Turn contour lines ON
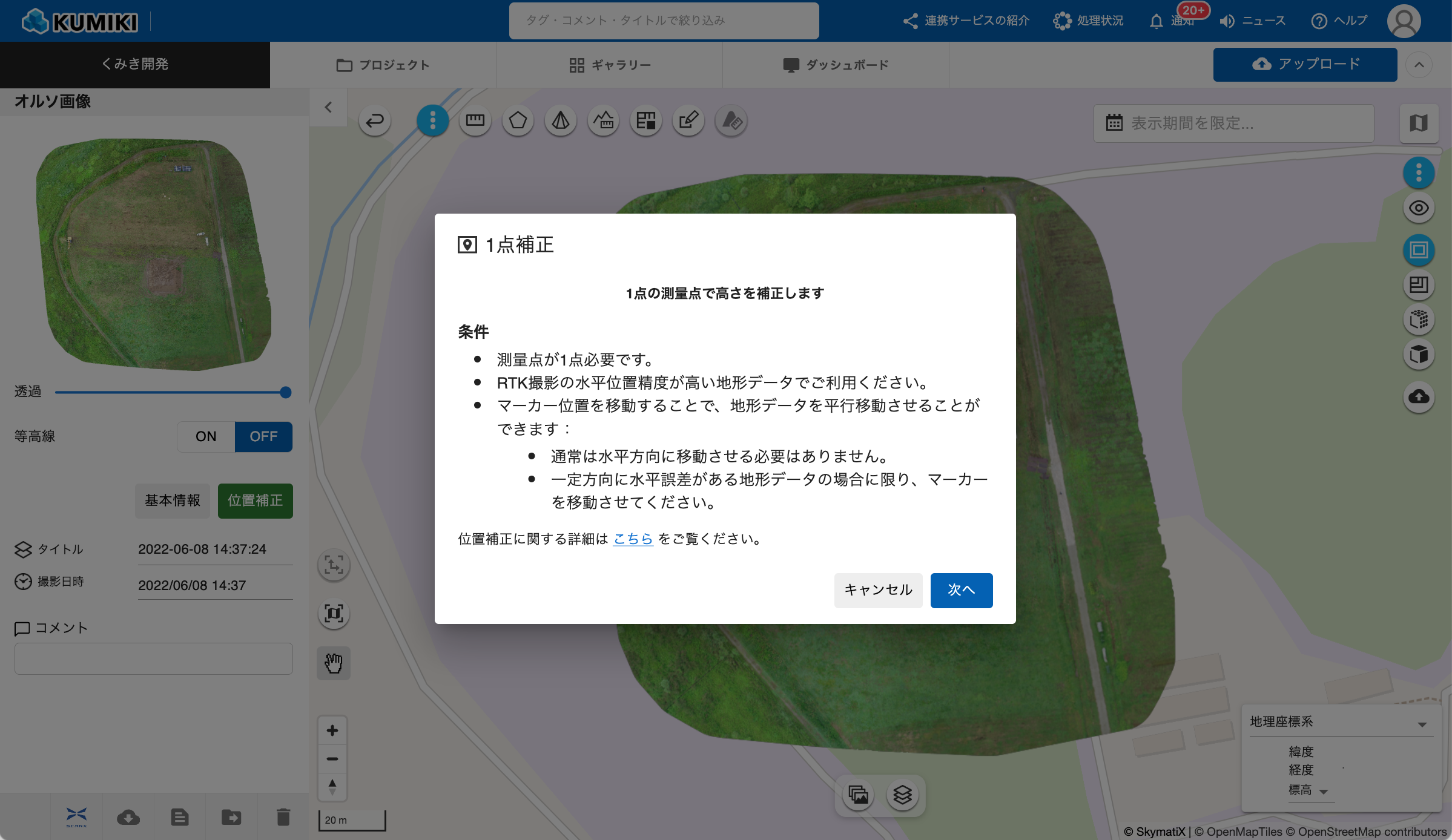Screen dimensions: 1452x840 point(206,436)
